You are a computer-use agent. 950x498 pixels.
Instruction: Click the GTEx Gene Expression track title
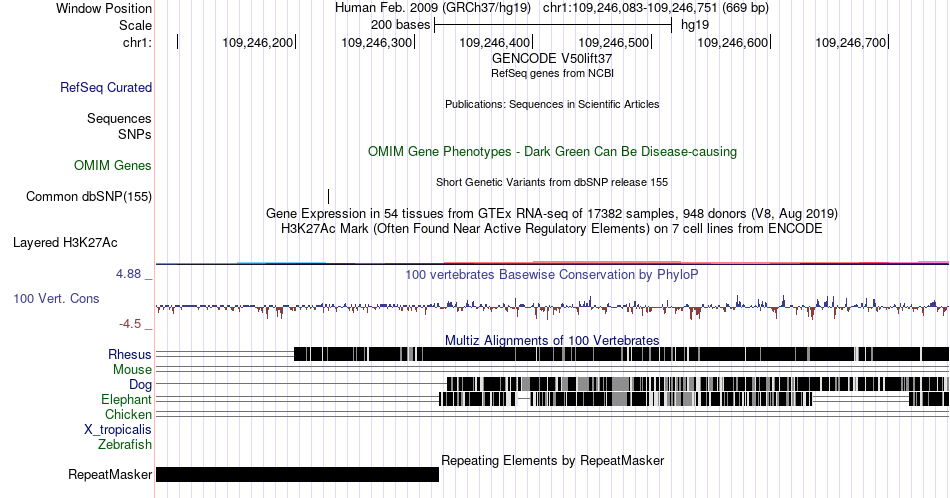point(552,213)
